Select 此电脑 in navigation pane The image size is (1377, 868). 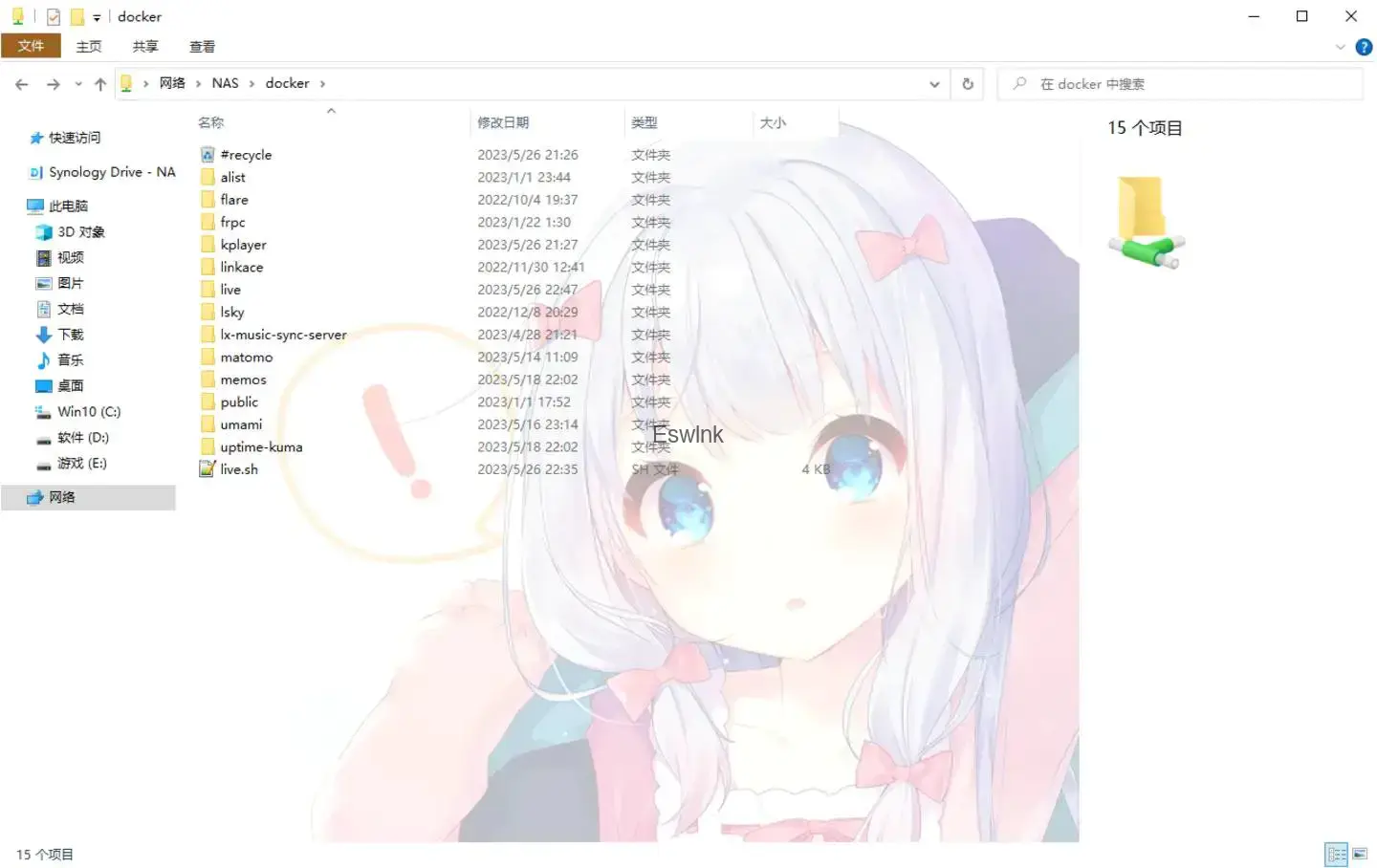tap(68, 206)
